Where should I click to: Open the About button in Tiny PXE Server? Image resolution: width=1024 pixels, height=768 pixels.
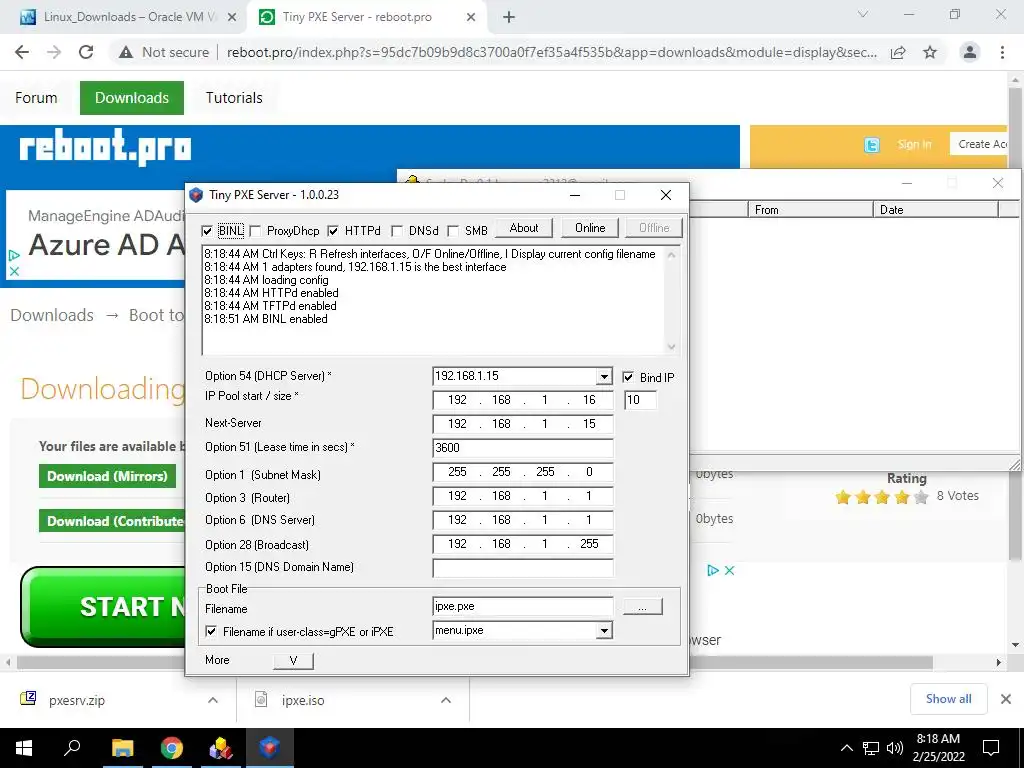tap(524, 228)
